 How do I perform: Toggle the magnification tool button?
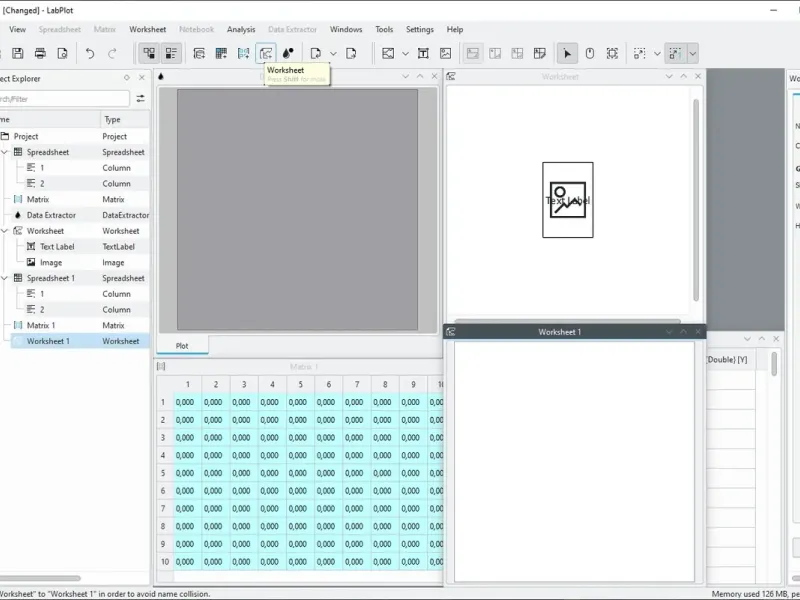click(676, 54)
